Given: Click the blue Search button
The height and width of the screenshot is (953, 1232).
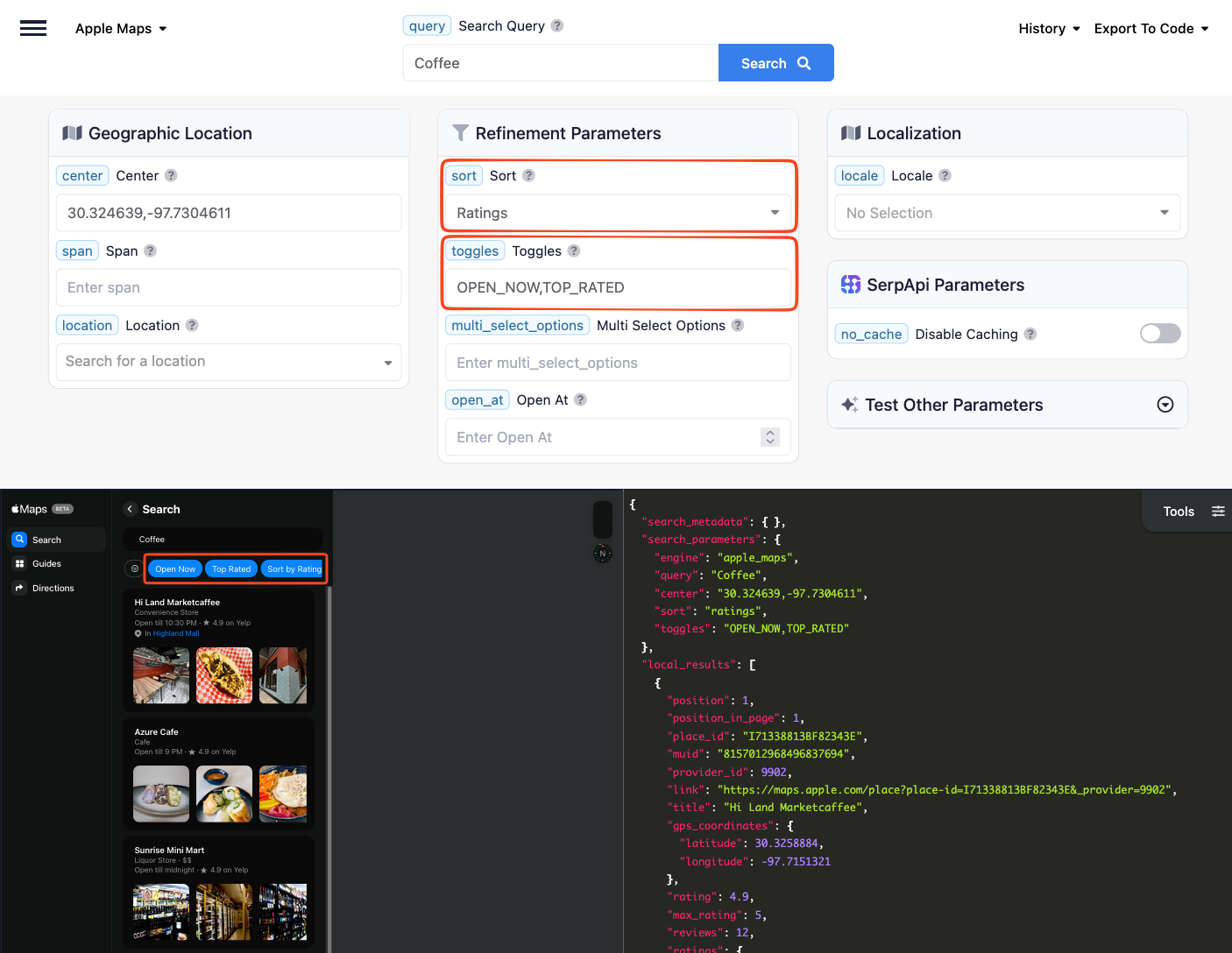Looking at the screenshot, I should (x=775, y=63).
